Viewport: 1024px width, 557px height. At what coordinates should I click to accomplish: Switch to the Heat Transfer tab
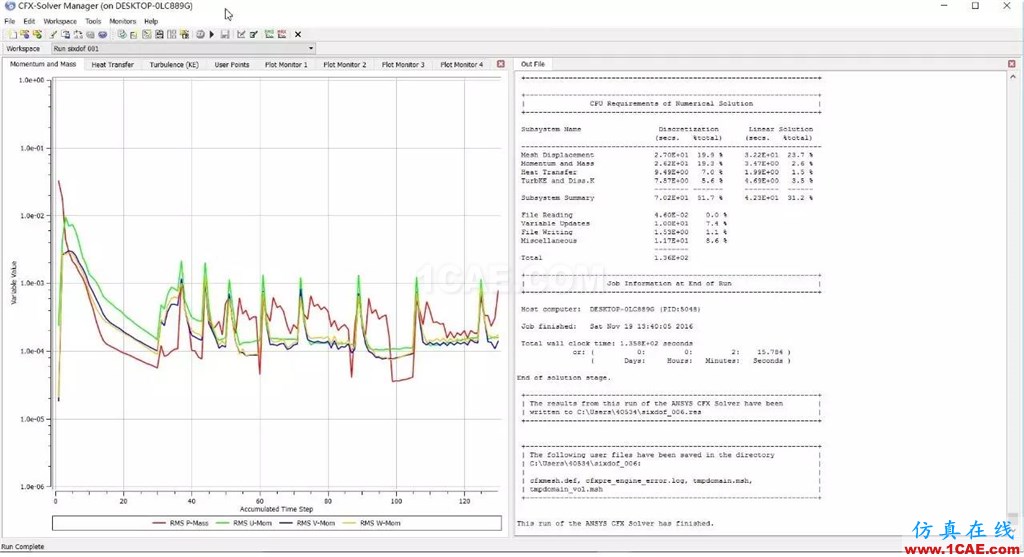(x=112, y=65)
